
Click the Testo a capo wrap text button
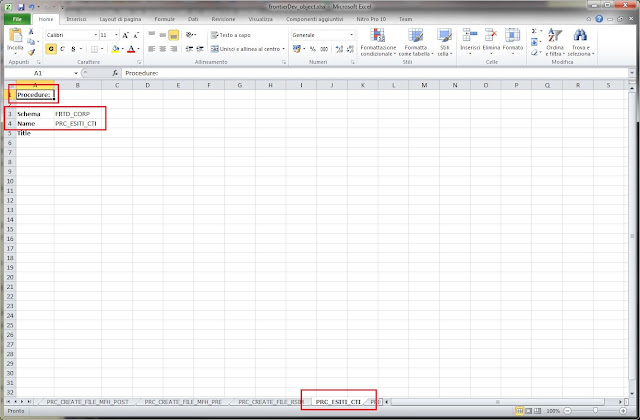[231, 35]
